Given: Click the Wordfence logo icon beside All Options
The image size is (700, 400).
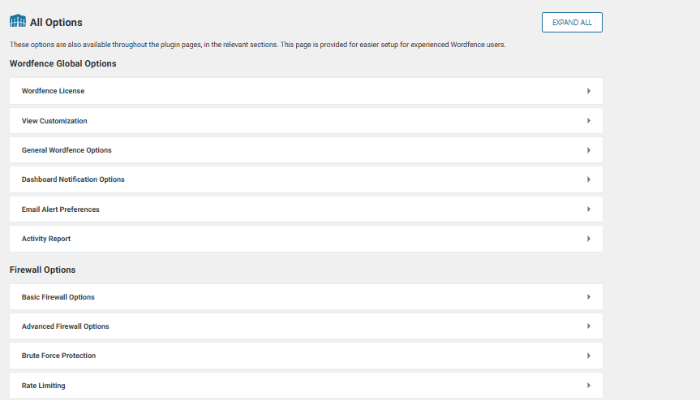Looking at the screenshot, I should [18, 21].
